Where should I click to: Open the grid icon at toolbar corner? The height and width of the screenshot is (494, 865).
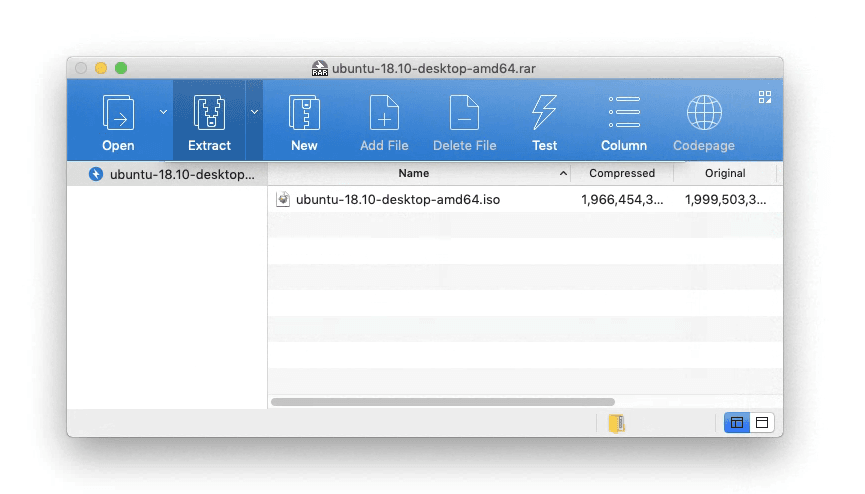(x=765, y=97)
